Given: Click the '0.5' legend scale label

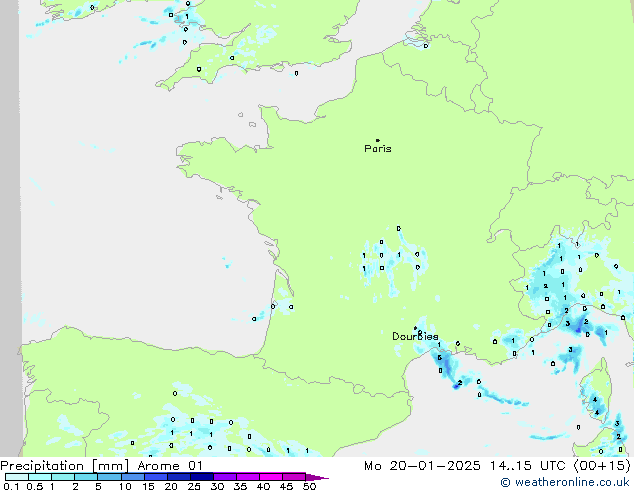Looking at the screenshot, I should [34, 486].
